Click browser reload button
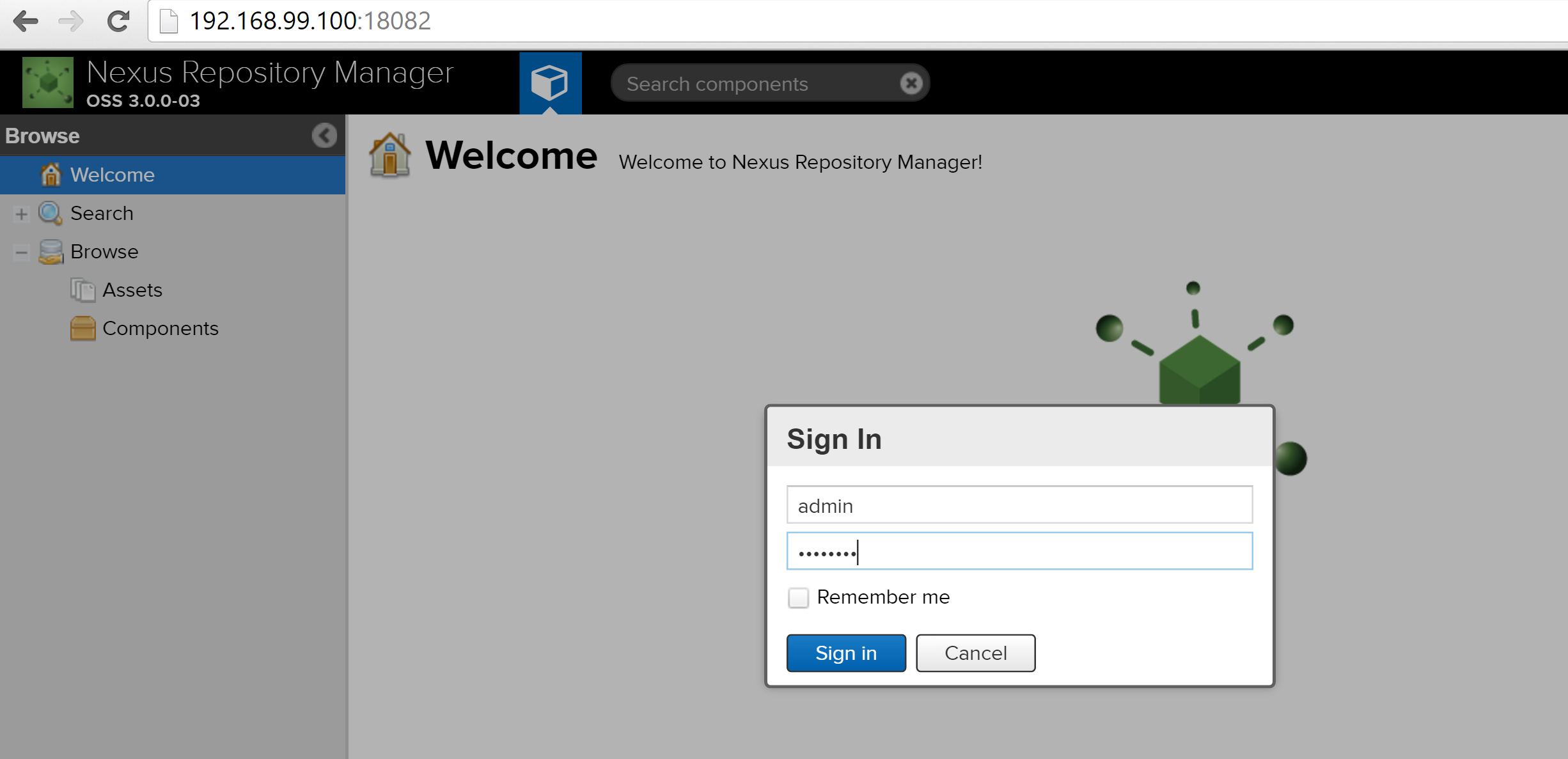Image resolution: width=1568 pixels, height=759 pixels. (x=118, y=21)
